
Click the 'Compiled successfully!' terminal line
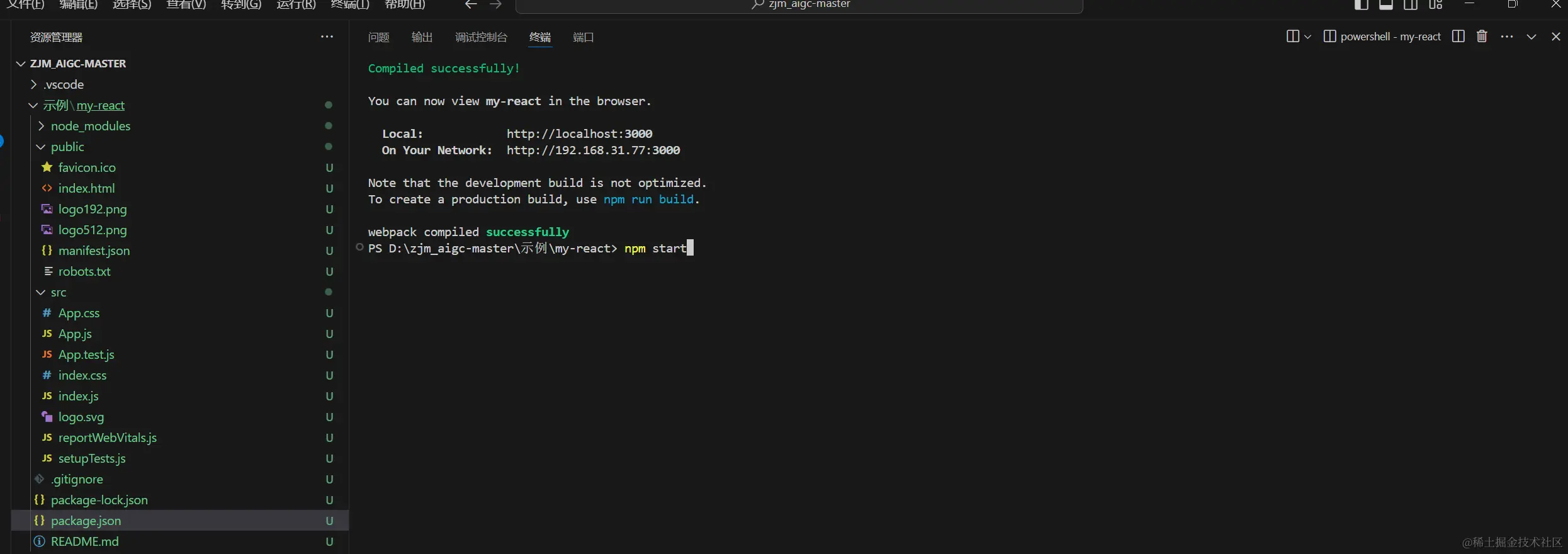444,68
